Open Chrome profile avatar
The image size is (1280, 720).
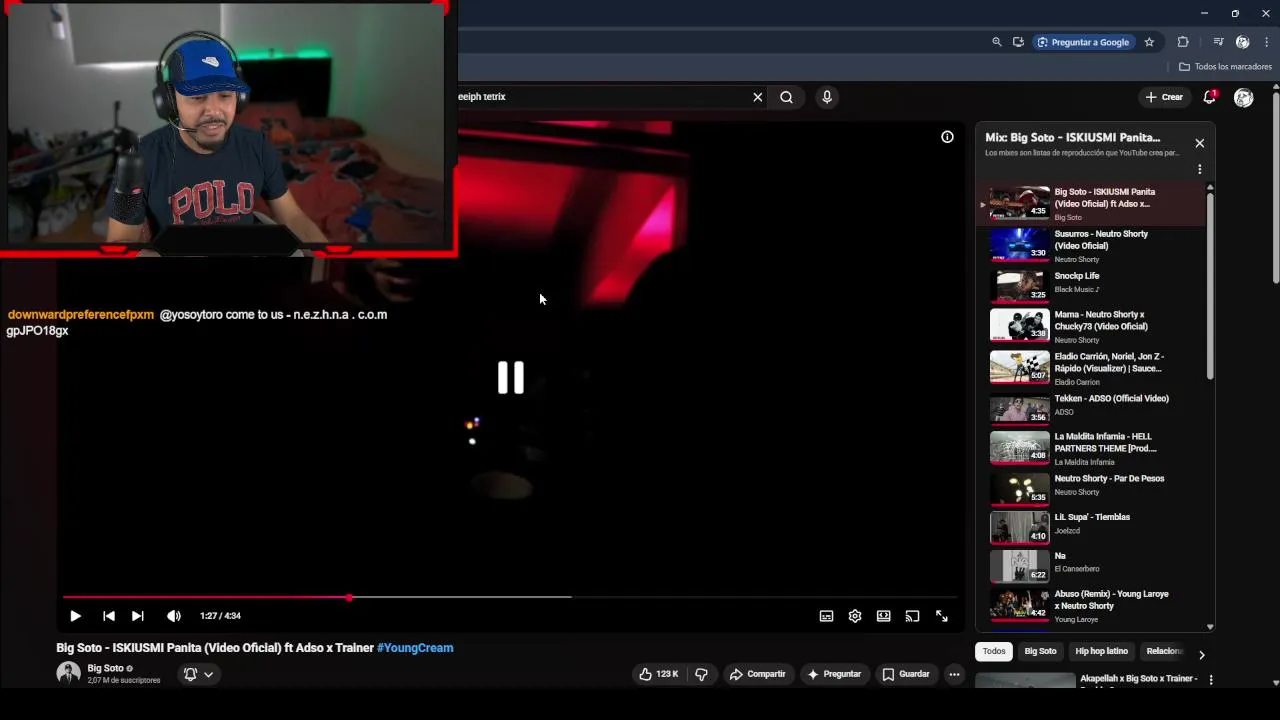click(x=1242, y=42)
